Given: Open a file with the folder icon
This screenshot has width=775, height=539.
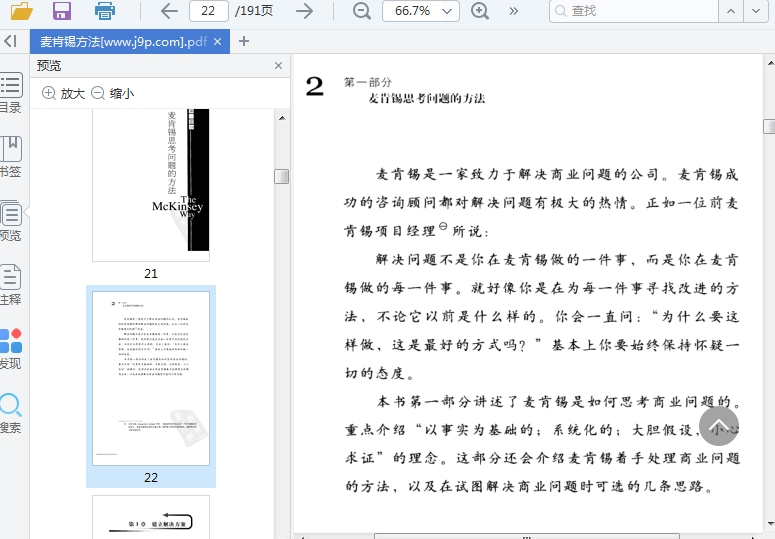Looking at the screenshot, I should [22, 11].
